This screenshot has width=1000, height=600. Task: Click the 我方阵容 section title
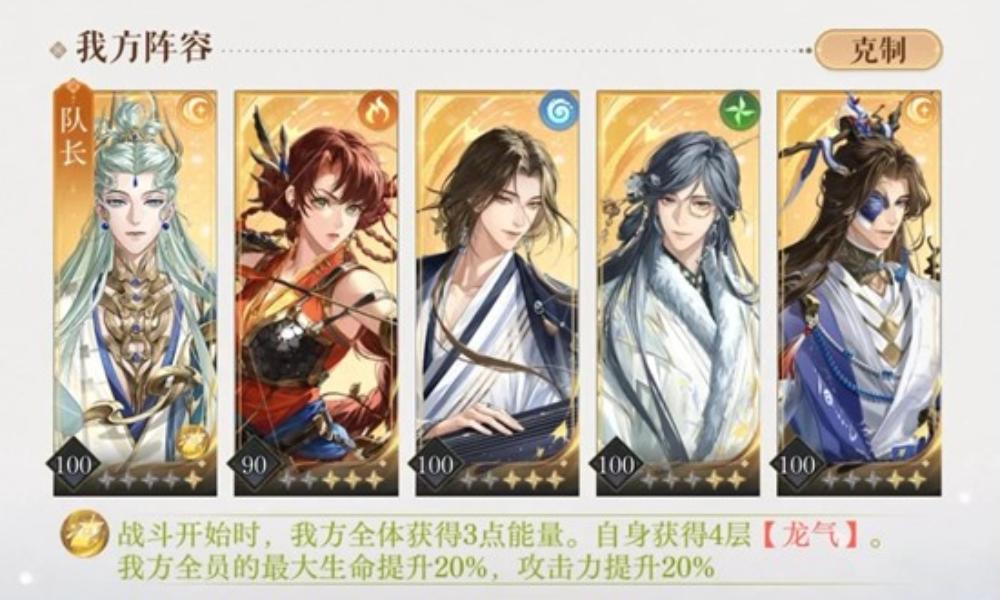144,47
